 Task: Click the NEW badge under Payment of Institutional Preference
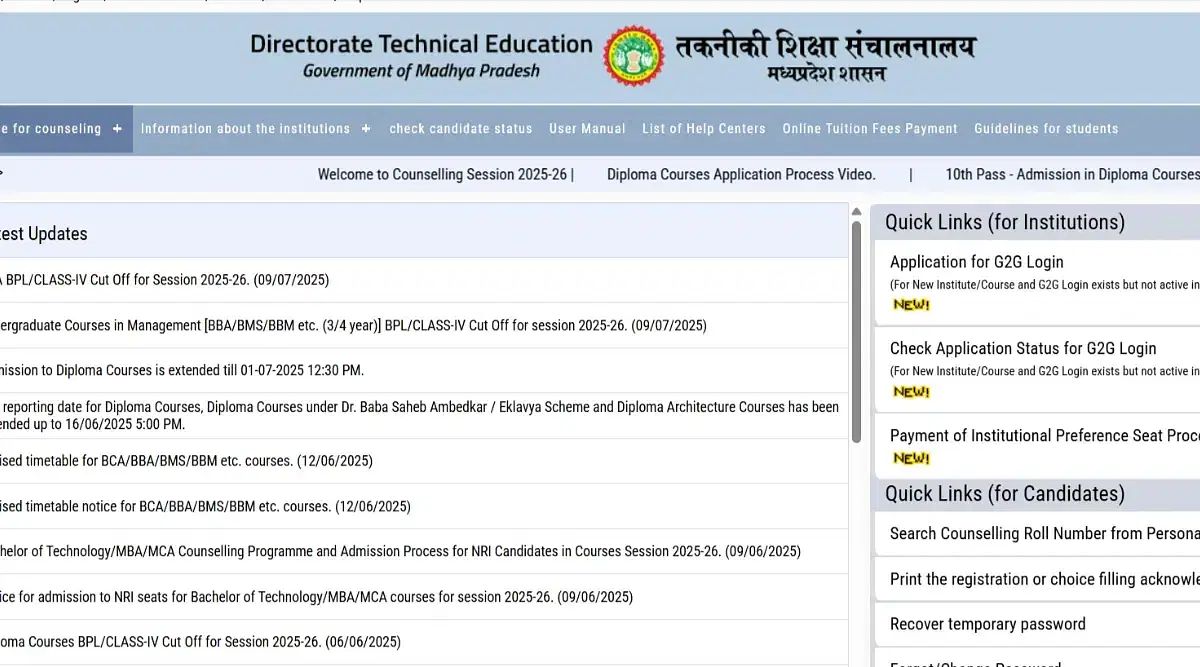point(911,458)
